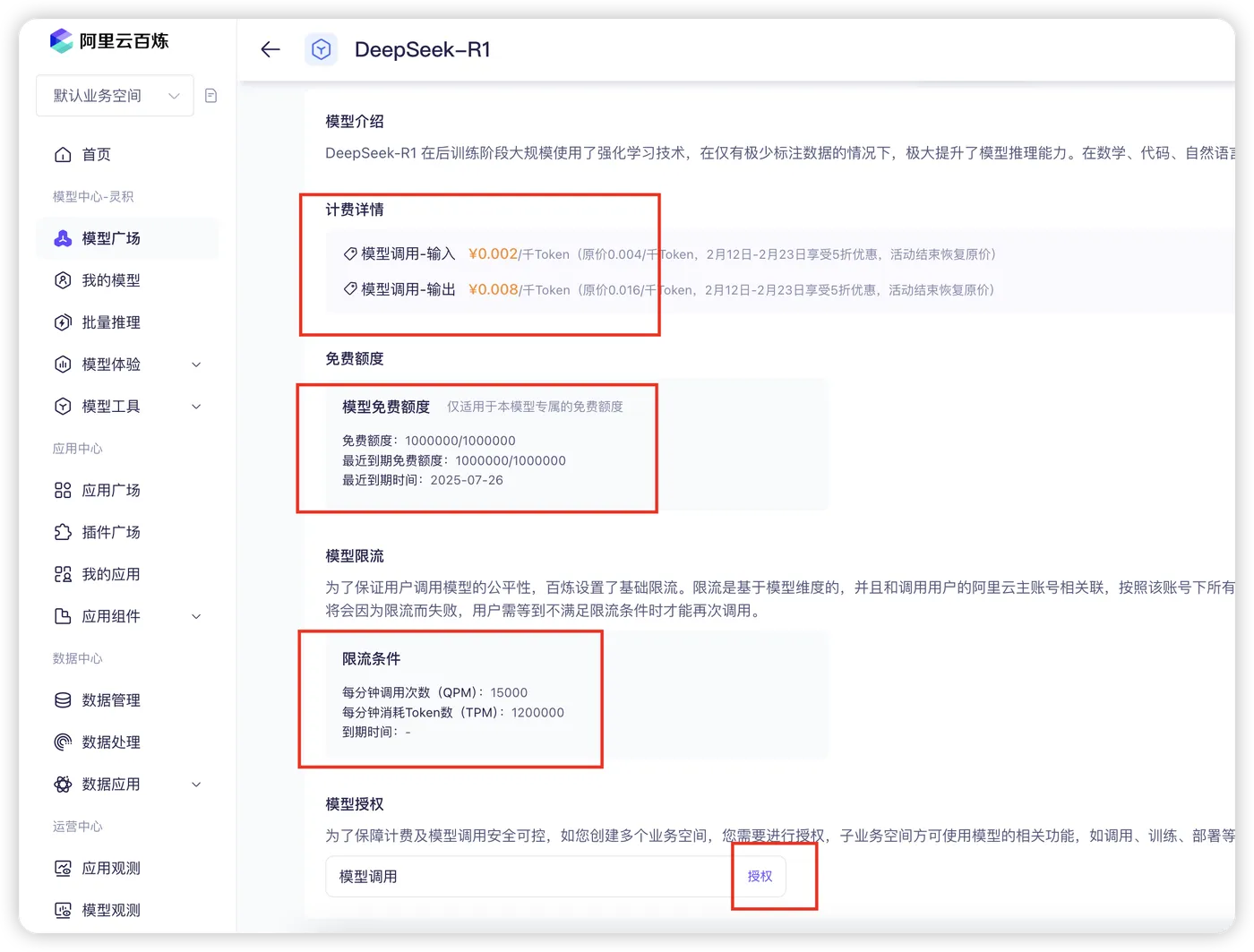The width and height of the screenshot is (1254, 952).
Task: Open 首页 in the sidebar
Action: [127, 155]
